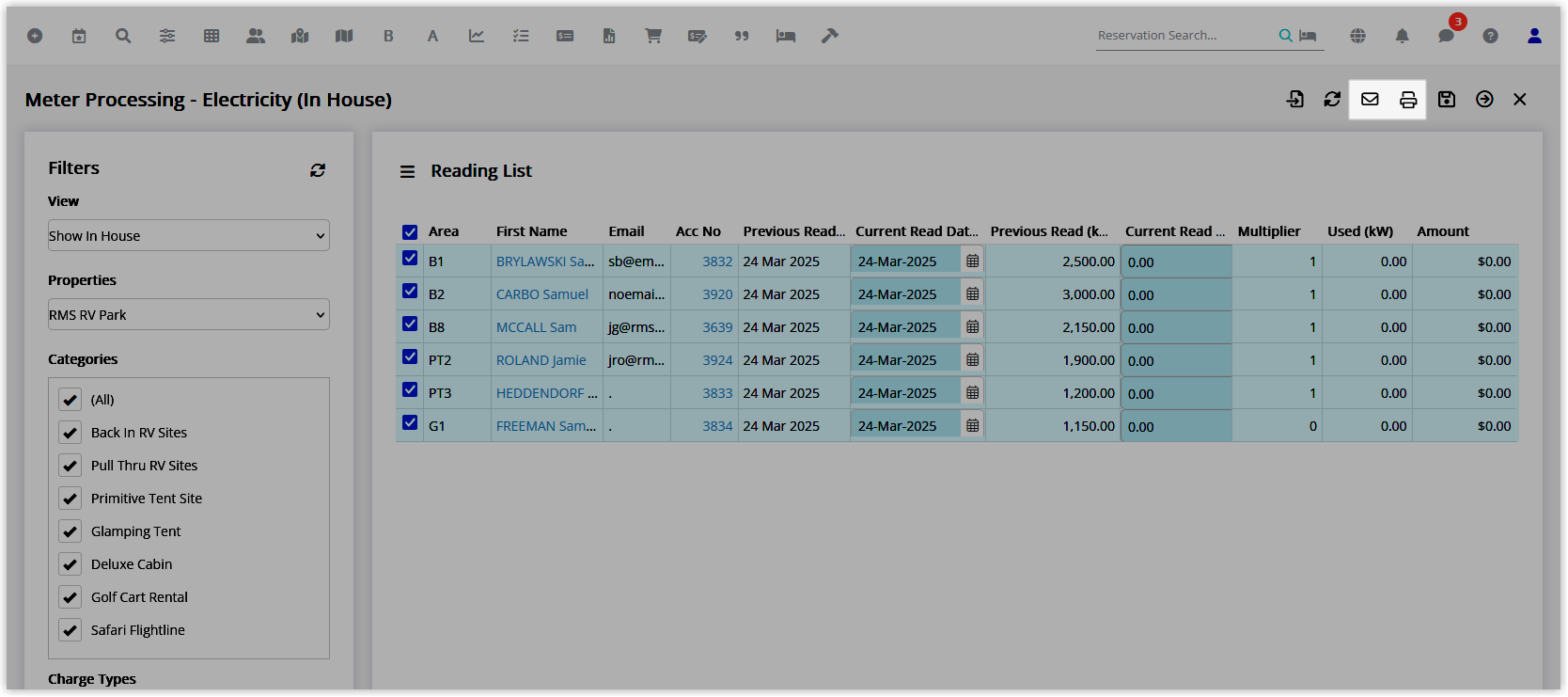Open the Properties dropdown RMS RV Park
The image size is (1568, 697).
(x=189, y=314)
